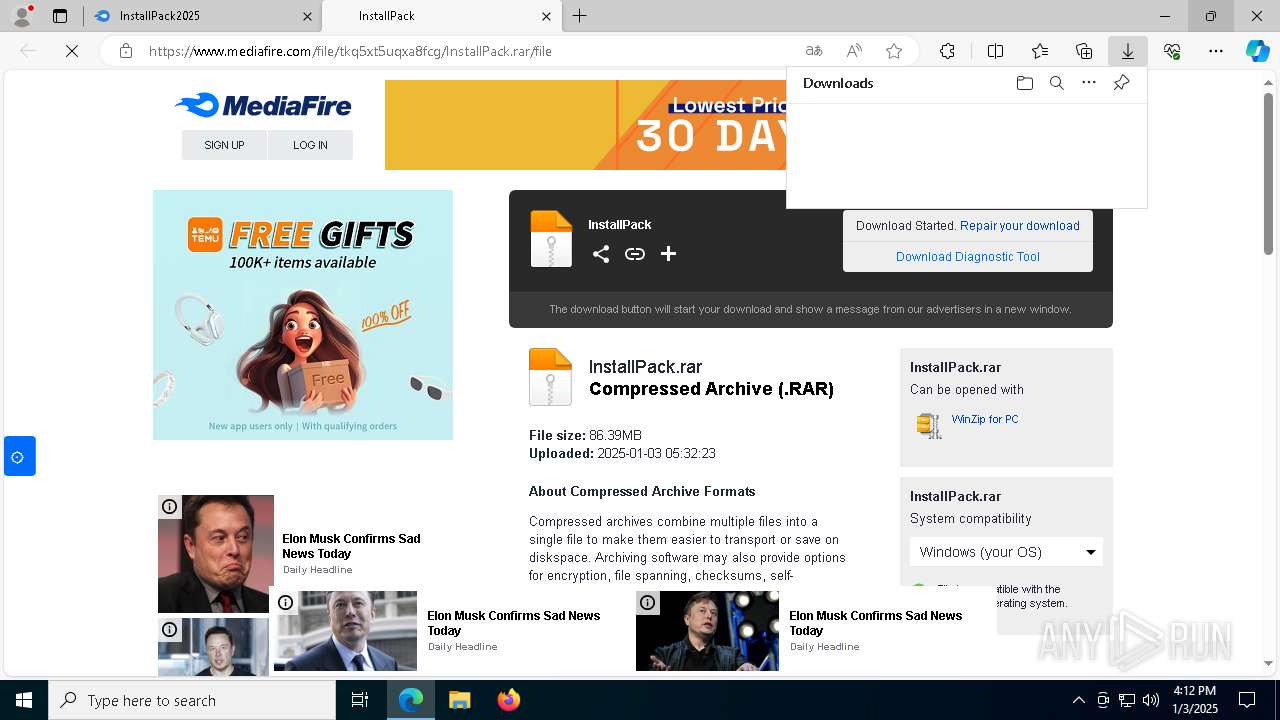Viewport: 1280px width, 720px height.
Task: Open the Windows Start menu
Action: (24, 700)
